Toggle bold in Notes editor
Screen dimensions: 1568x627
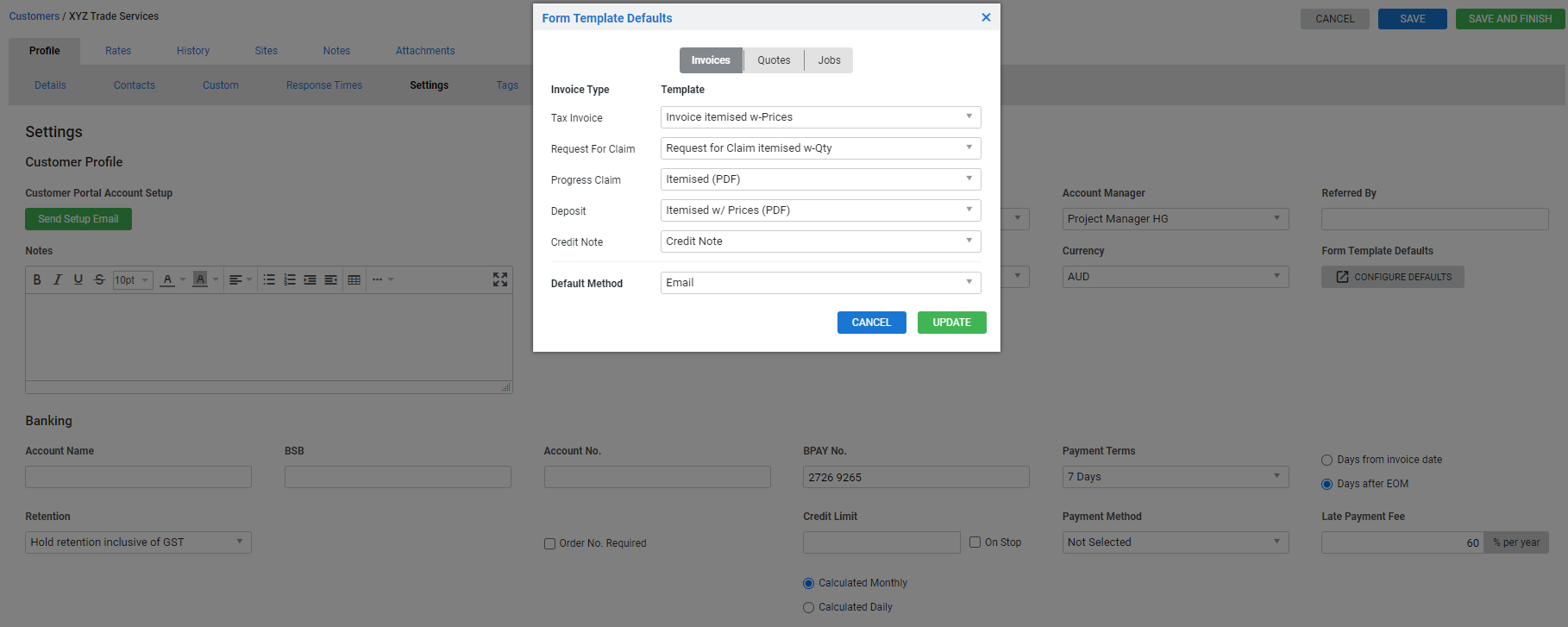[37, 279]
